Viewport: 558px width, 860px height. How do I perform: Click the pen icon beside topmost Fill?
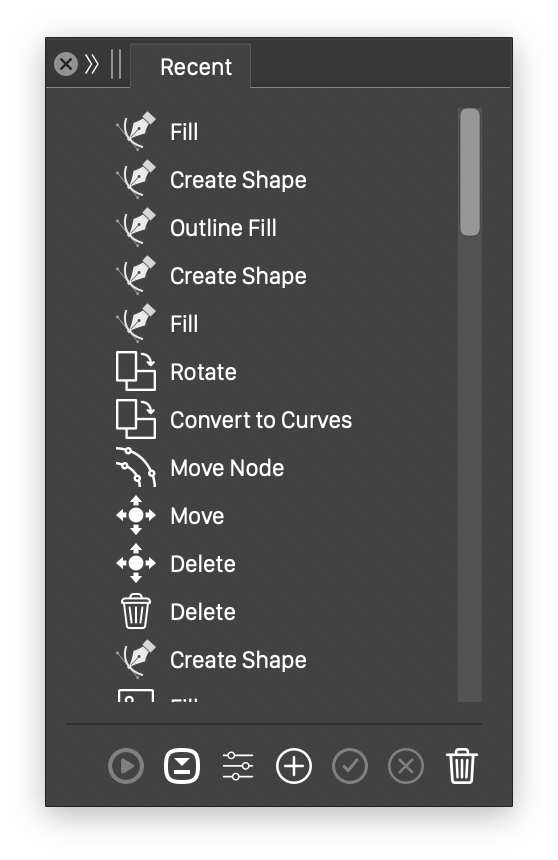[136, 131]
